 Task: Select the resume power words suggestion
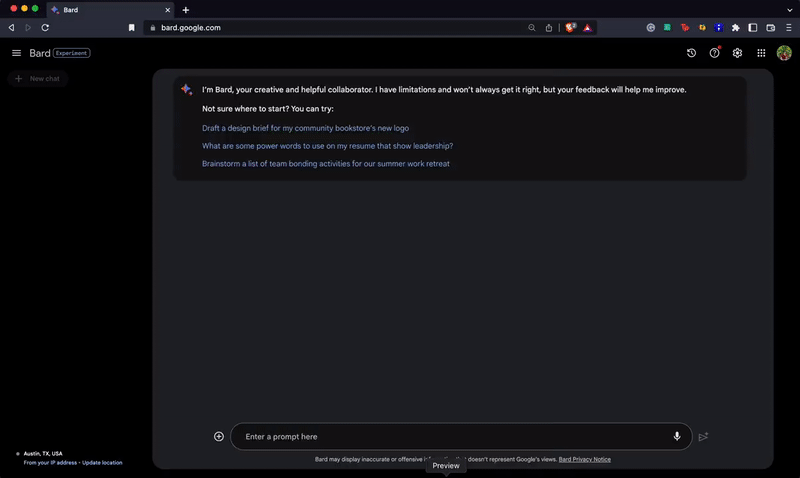[327, 146]
